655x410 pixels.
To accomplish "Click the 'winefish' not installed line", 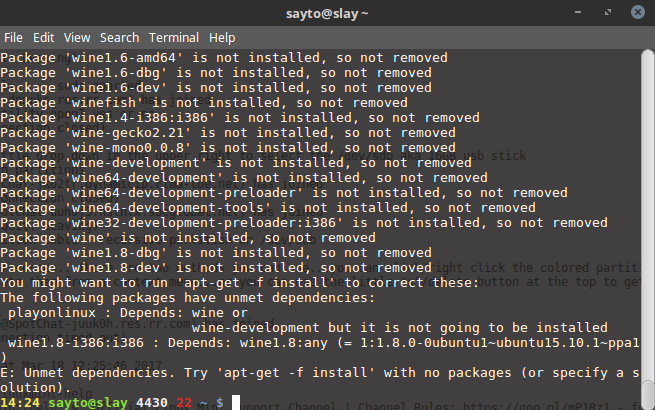I will (x=204, y=103).
